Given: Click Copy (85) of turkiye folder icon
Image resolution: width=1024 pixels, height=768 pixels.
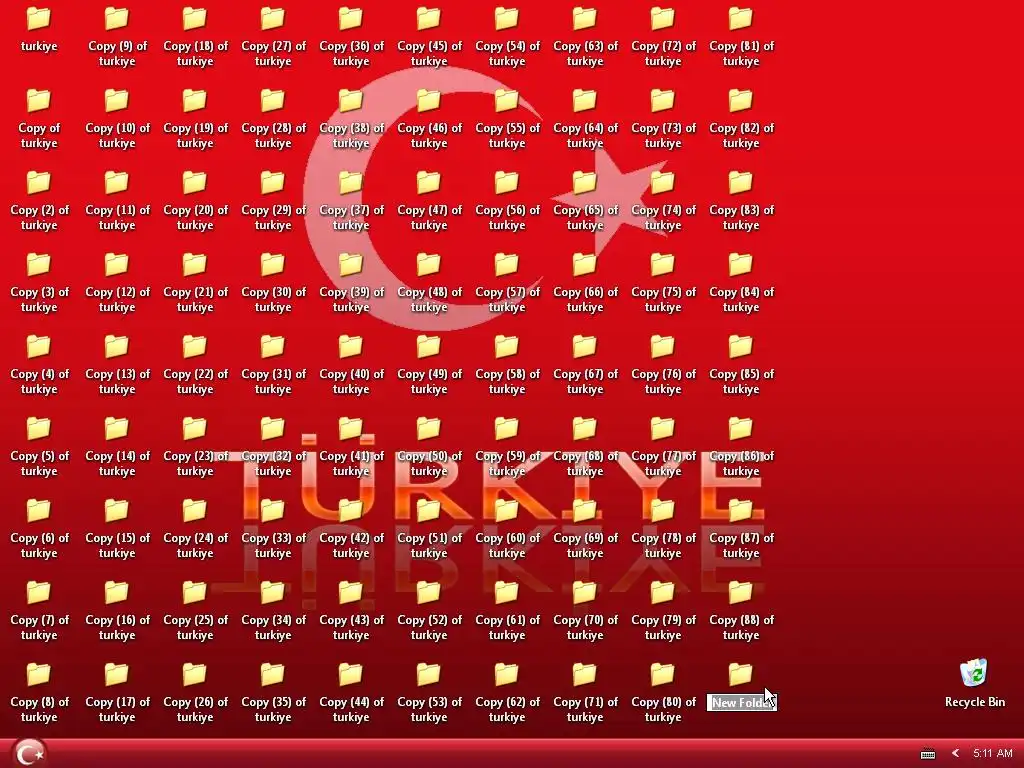Looking at the screenshot, I should click(741, 346).
